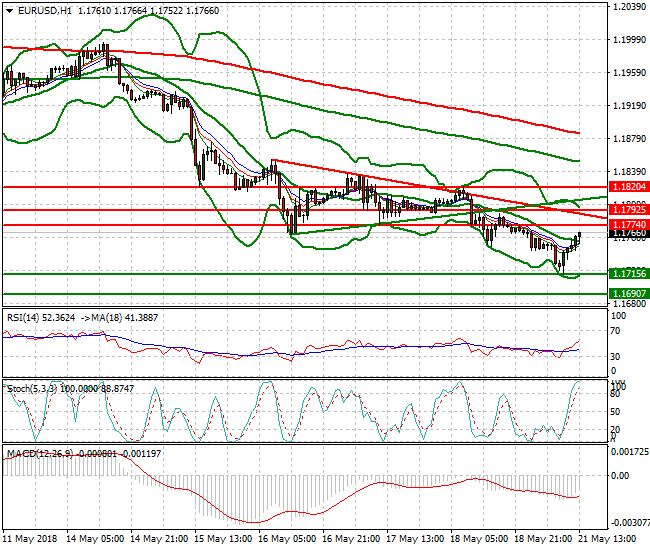Select the 1.18790 price scale value
The image size is (650, 550).
point(630,138)
